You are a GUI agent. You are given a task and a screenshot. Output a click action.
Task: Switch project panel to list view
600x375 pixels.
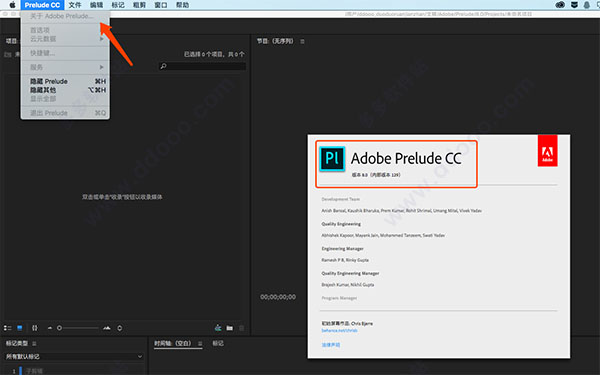click(7, 328)
